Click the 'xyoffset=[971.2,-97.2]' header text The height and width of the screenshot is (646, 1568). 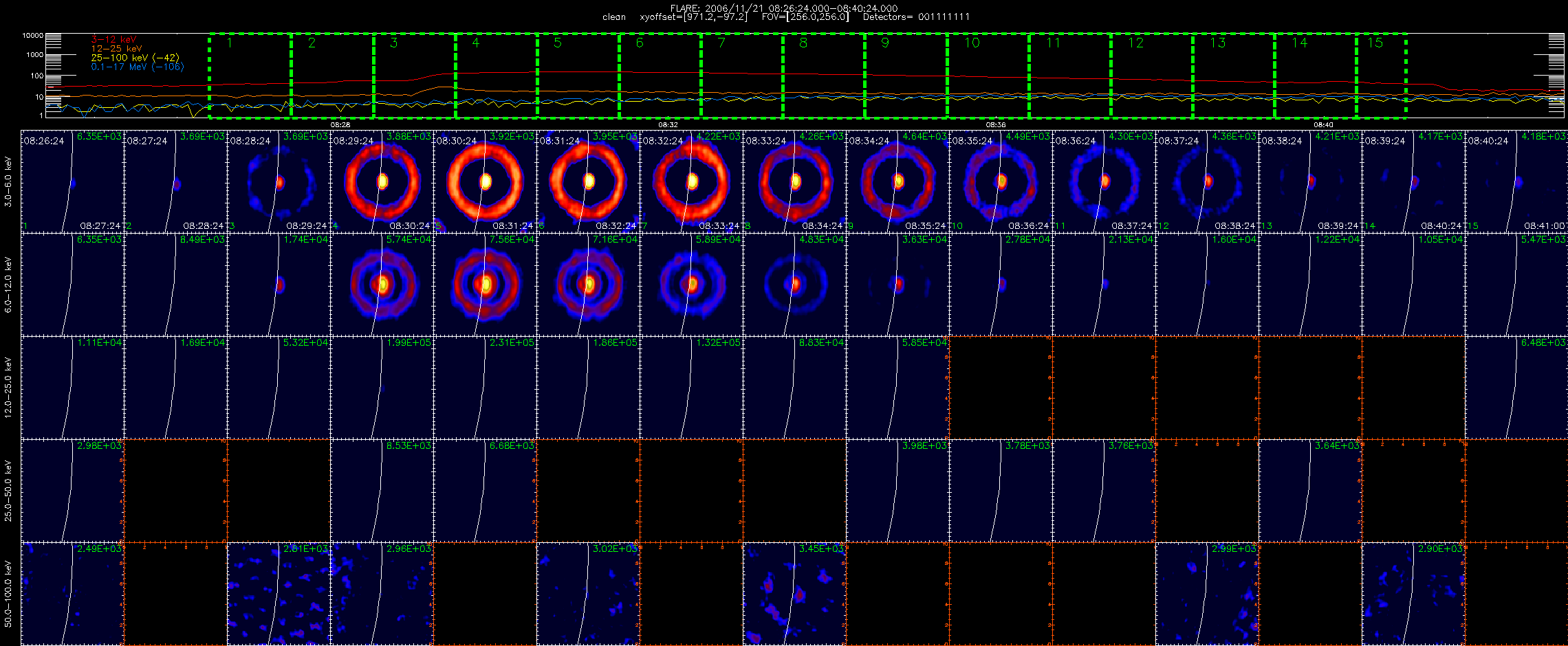(x=693, y=17)
